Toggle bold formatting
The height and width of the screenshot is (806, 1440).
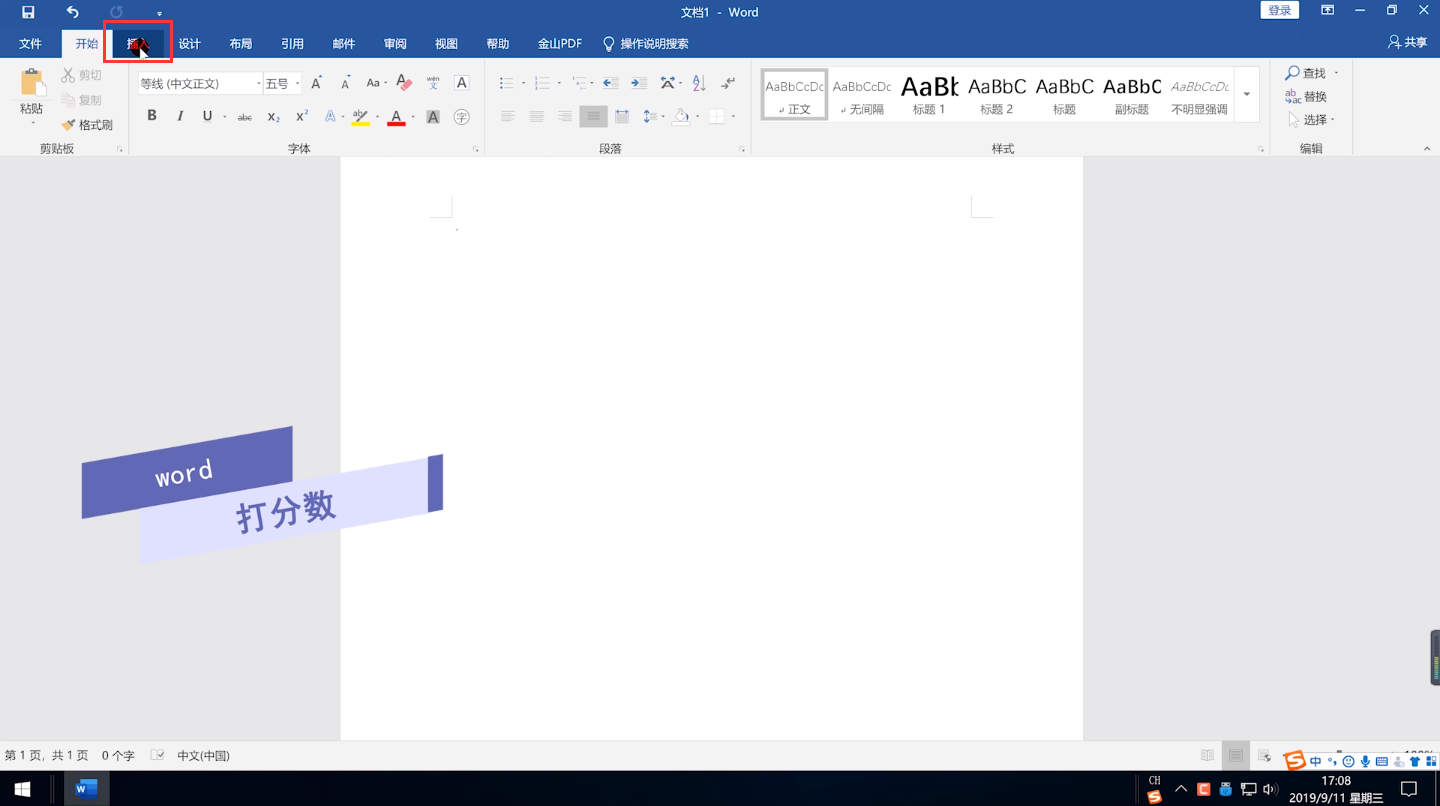(152, 117)
